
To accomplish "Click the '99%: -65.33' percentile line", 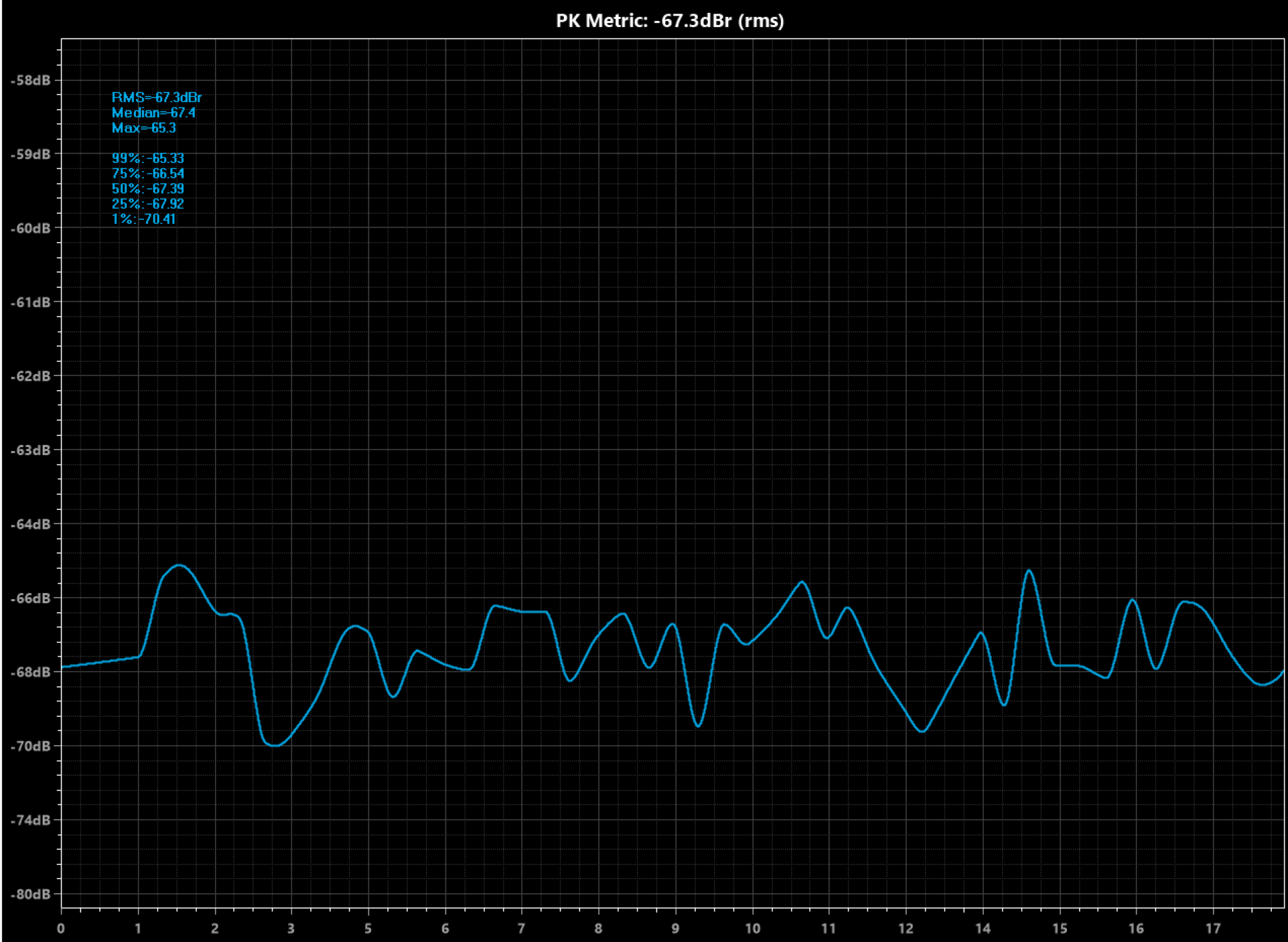I will pyautogui.click(x=147, y=158).
